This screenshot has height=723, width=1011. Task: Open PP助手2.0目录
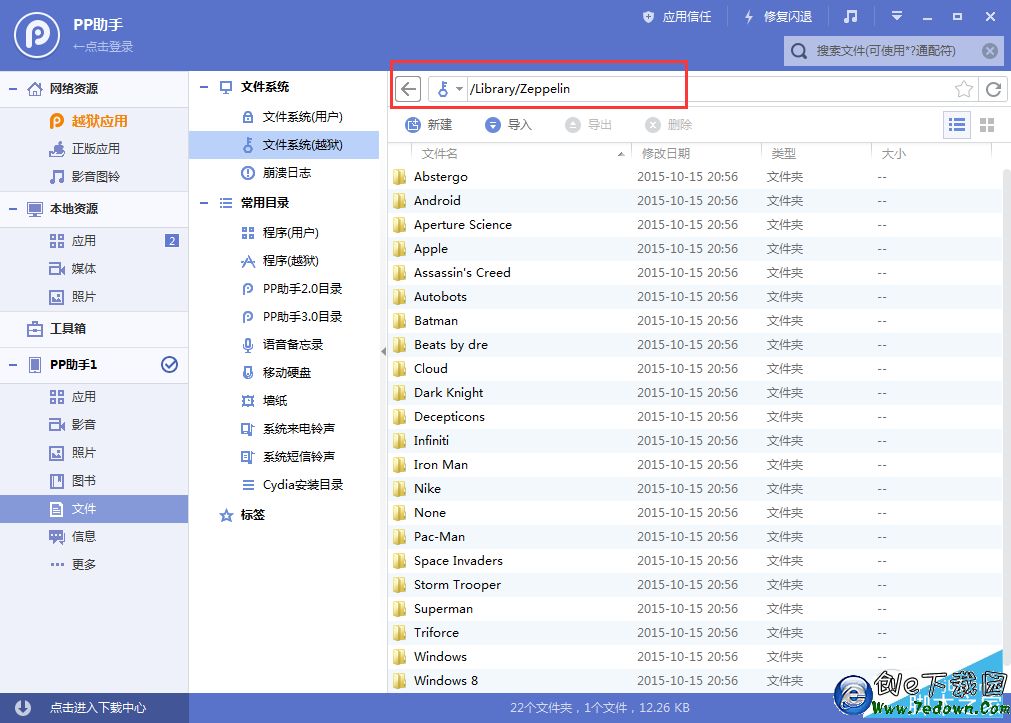pos(284,289)
